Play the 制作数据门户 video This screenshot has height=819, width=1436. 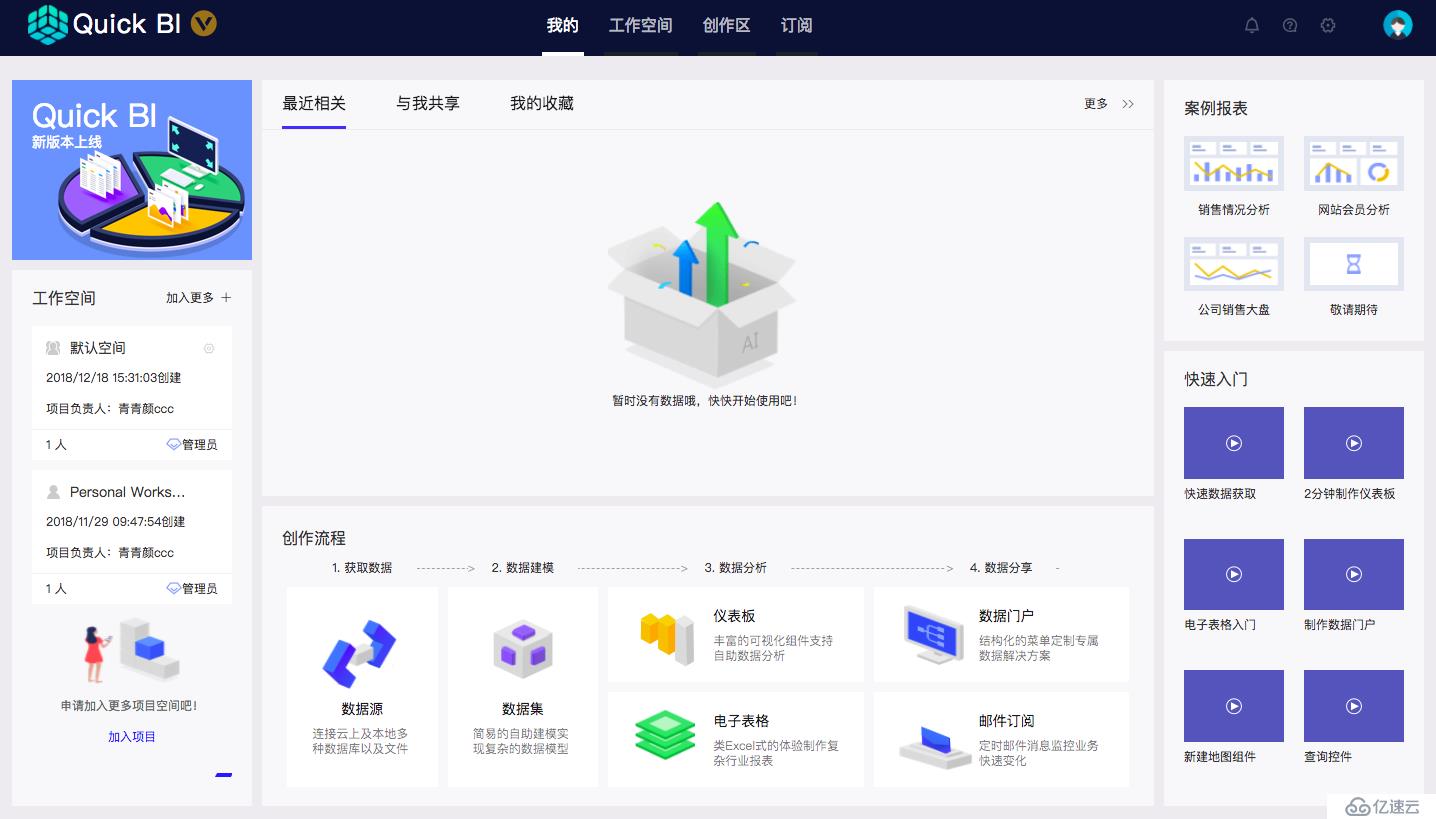1354,574
